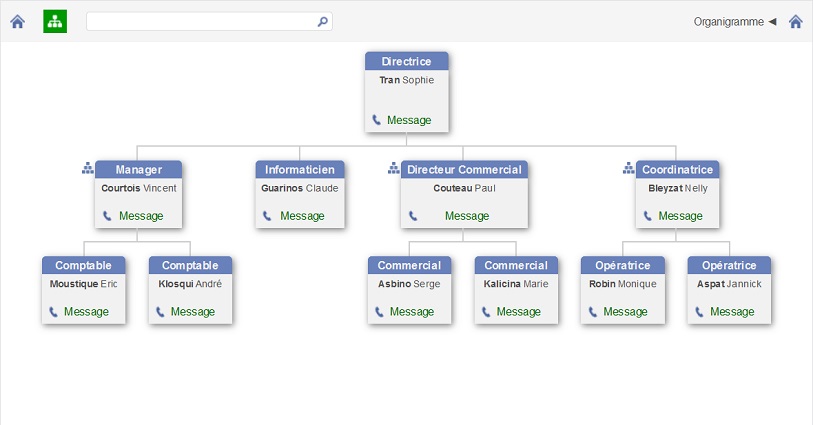Image resolution: width=813 pixels, height=425 pixels.
Task: Click the name Tran Sophie
Action: [406, 80]
